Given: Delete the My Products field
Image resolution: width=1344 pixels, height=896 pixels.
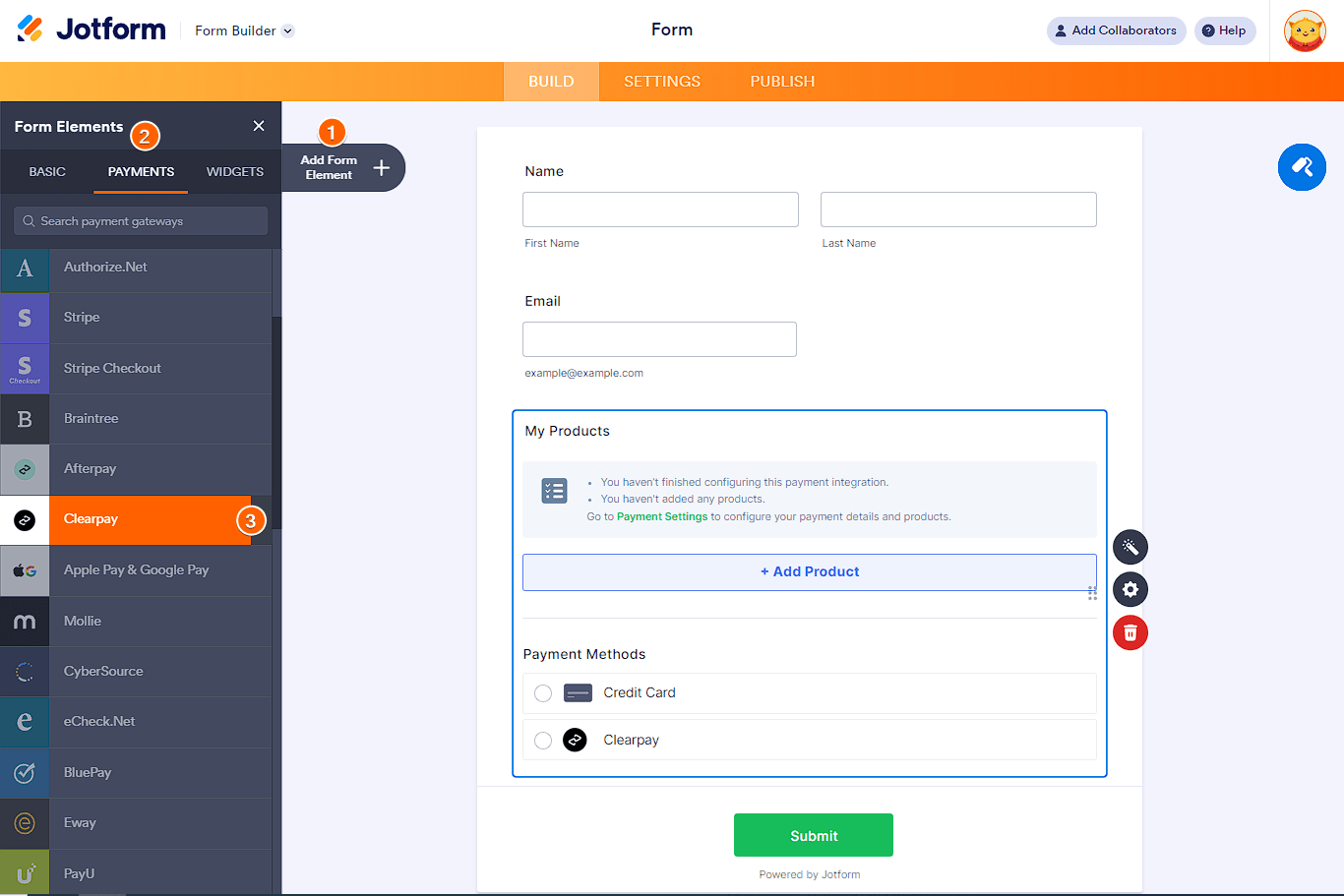Looking at the screenshot, I should tap(1130, 632).
